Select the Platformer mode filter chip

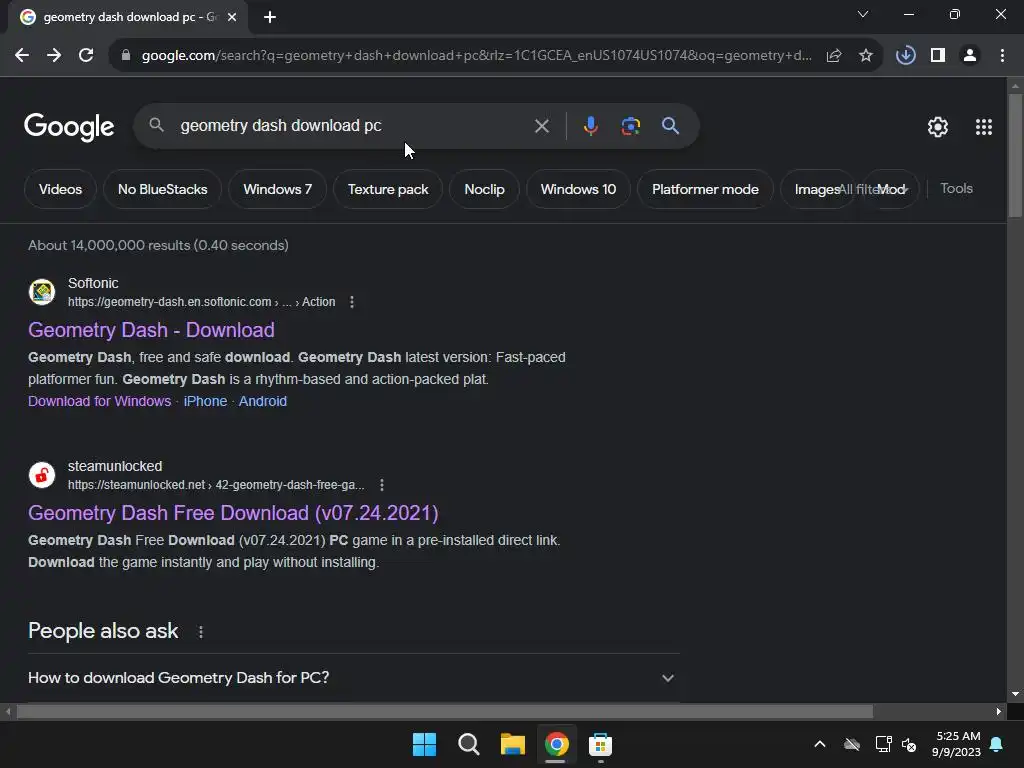(x=705, y=189)
